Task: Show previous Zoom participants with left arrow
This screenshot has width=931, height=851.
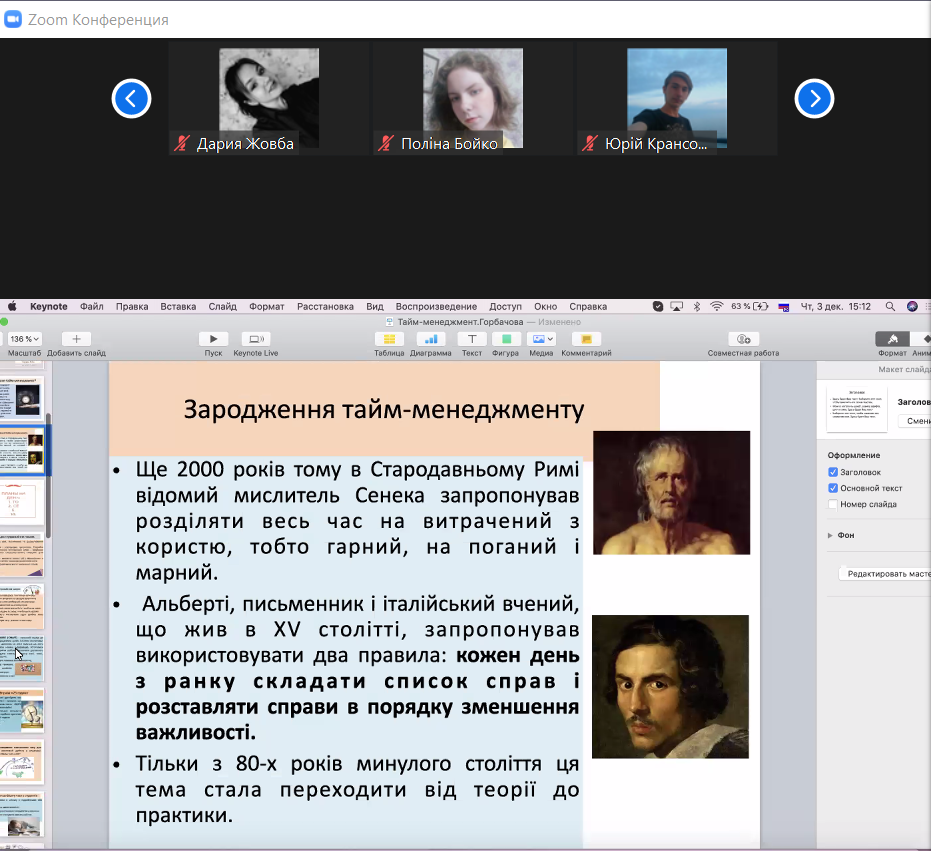Action: pos(131,99)
